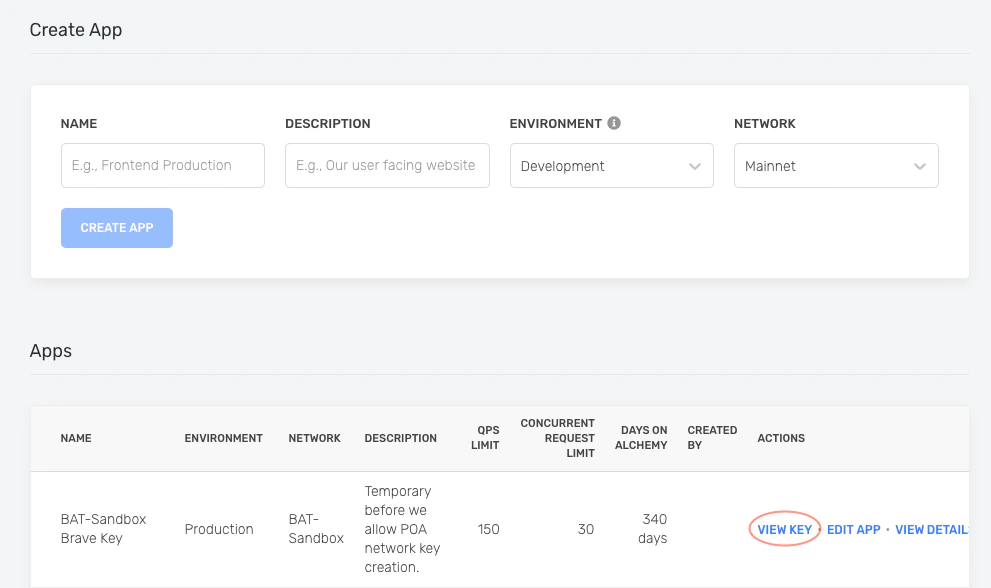Click the 'Temporary before we allow POA' description
This screenshot has width=991, height=588.
click(402, 529)
